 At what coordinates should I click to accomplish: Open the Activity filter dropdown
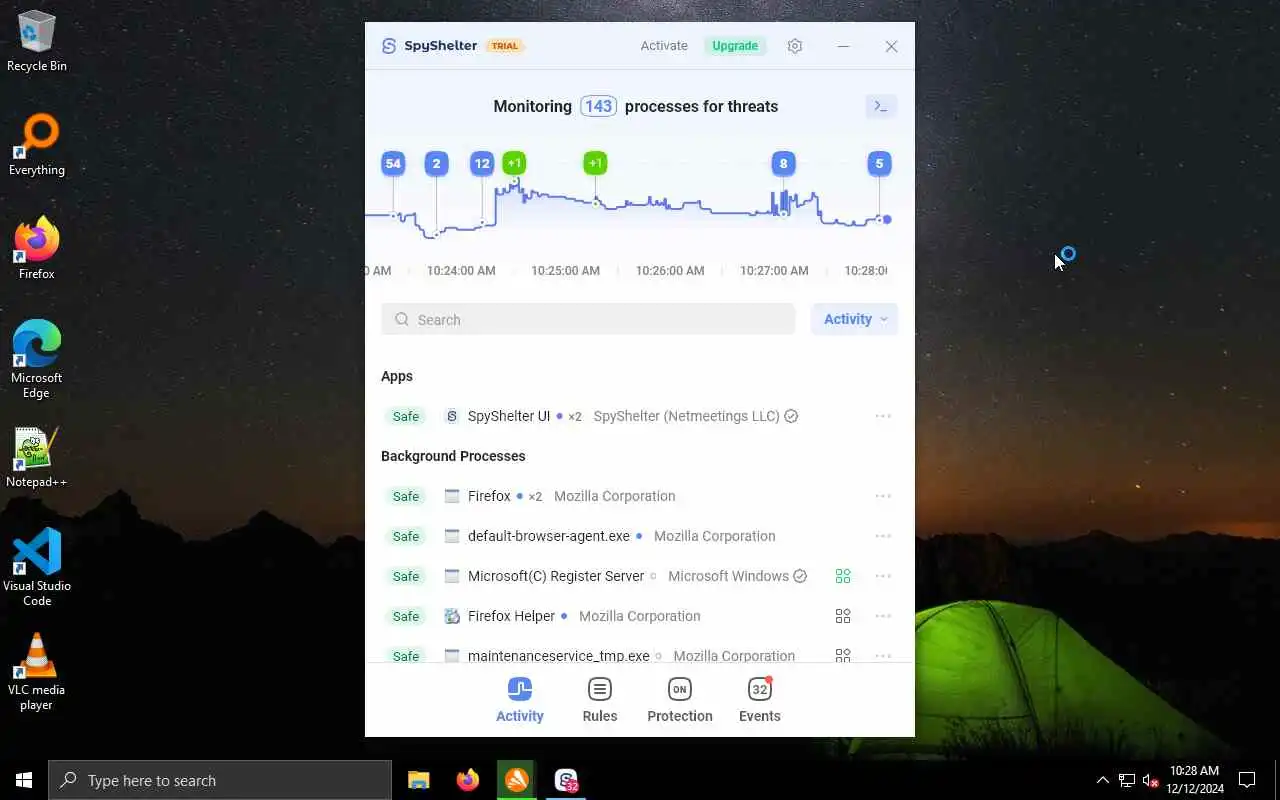click(x=855, y=319)
